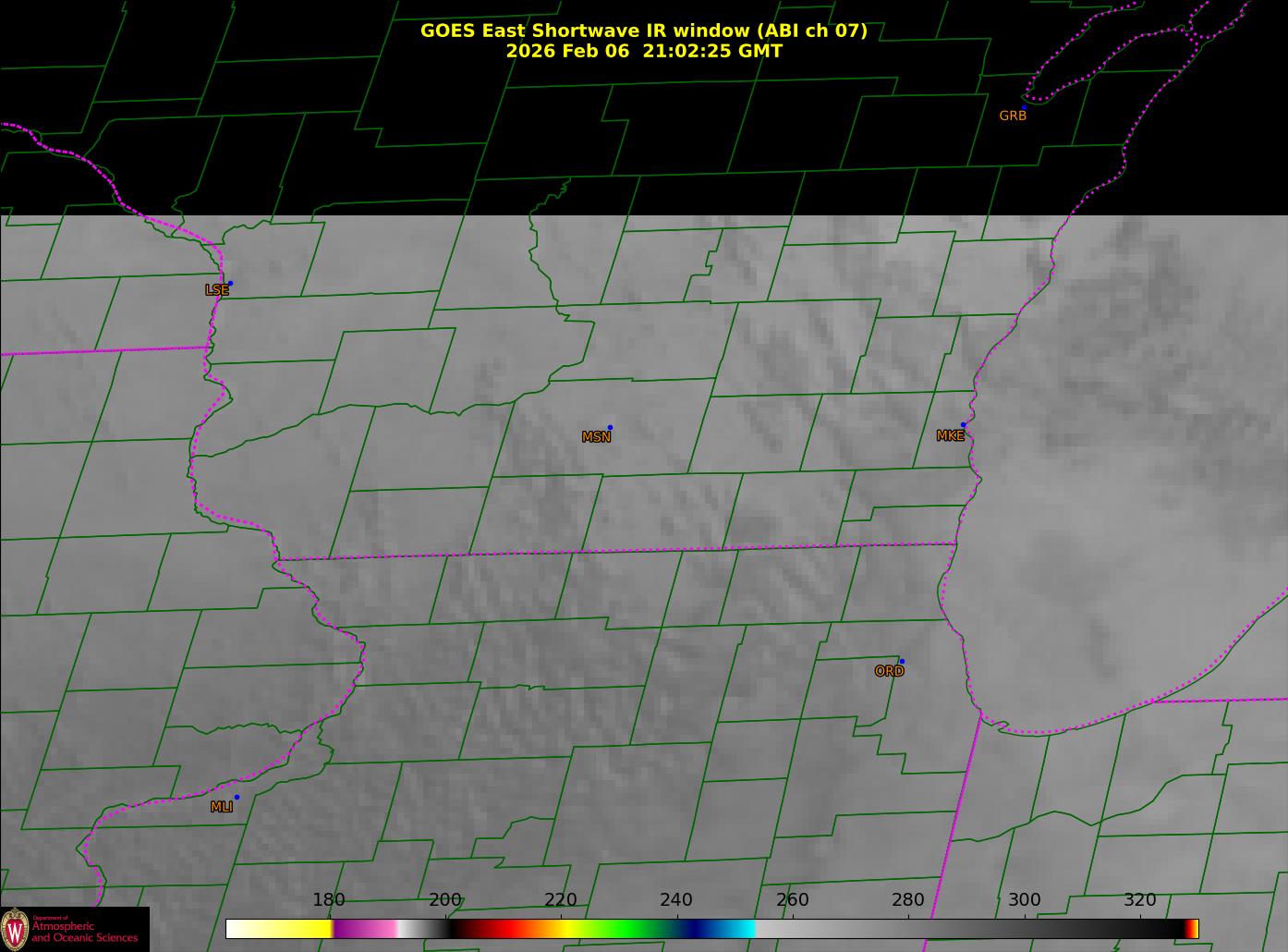Click the MSN station label
The width and height of the screenshot is (1288, 952).
(596, 437)
